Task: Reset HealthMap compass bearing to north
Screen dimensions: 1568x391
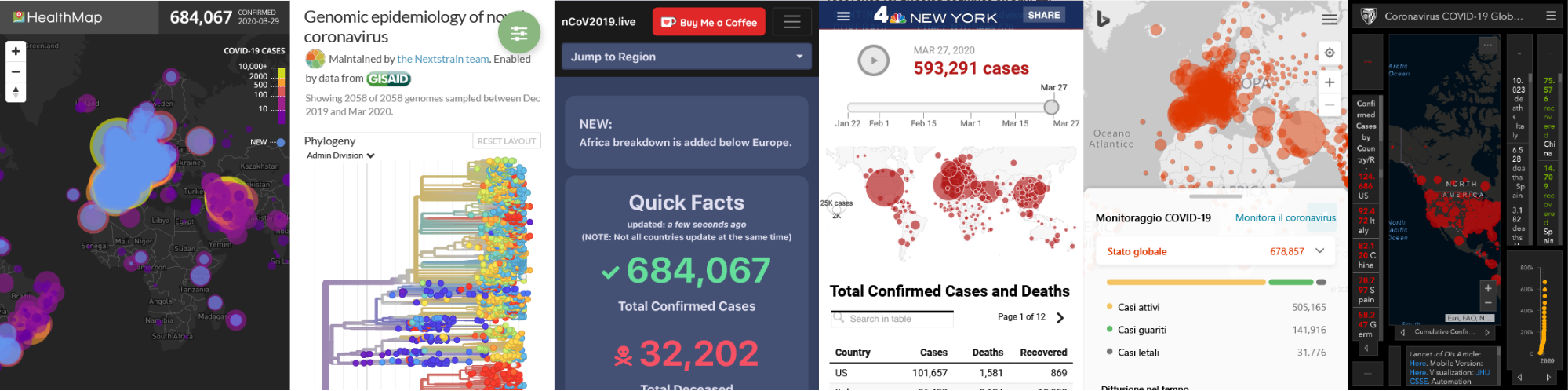Action: (x=16, y=91)
